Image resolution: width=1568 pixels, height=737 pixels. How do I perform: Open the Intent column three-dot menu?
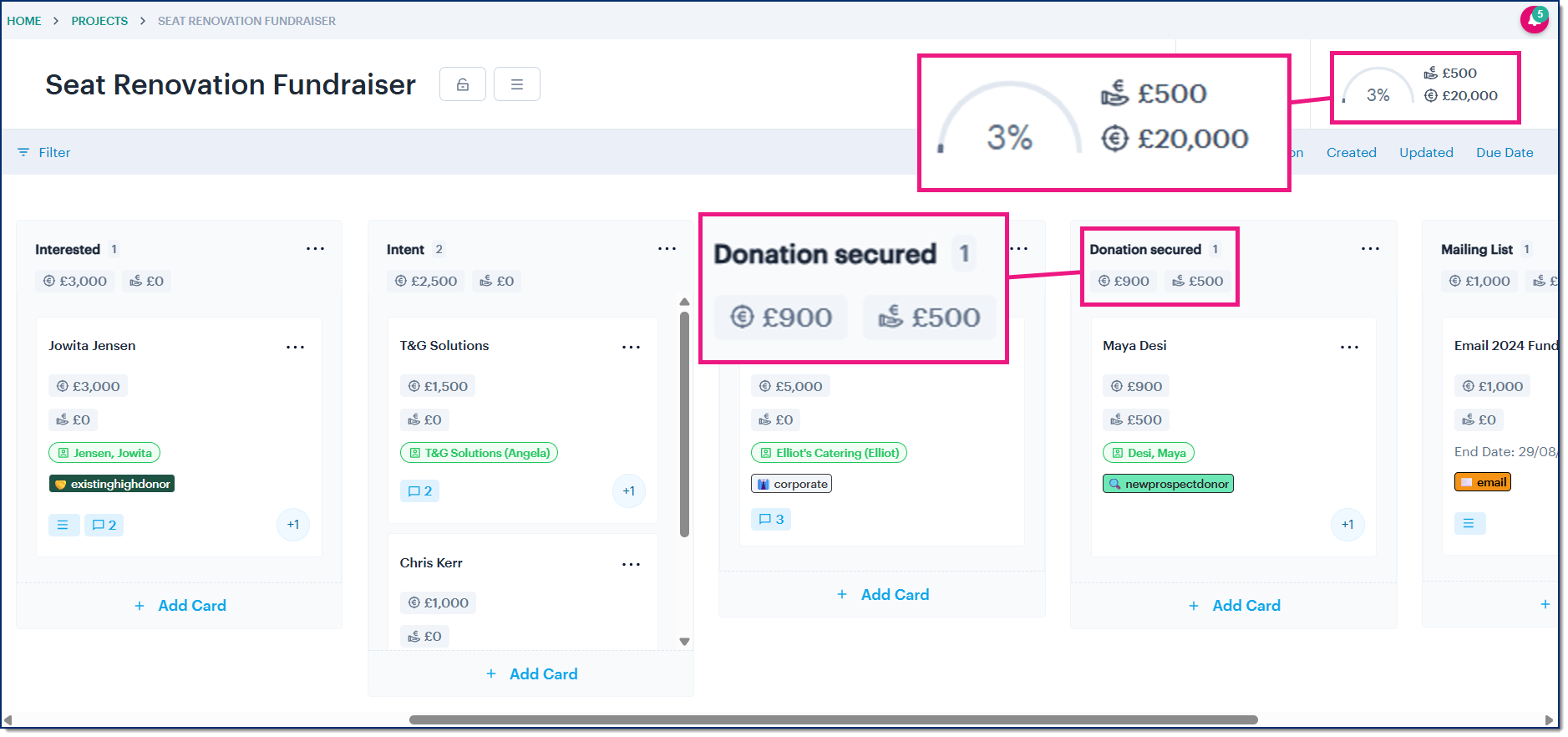pos(667,249)
